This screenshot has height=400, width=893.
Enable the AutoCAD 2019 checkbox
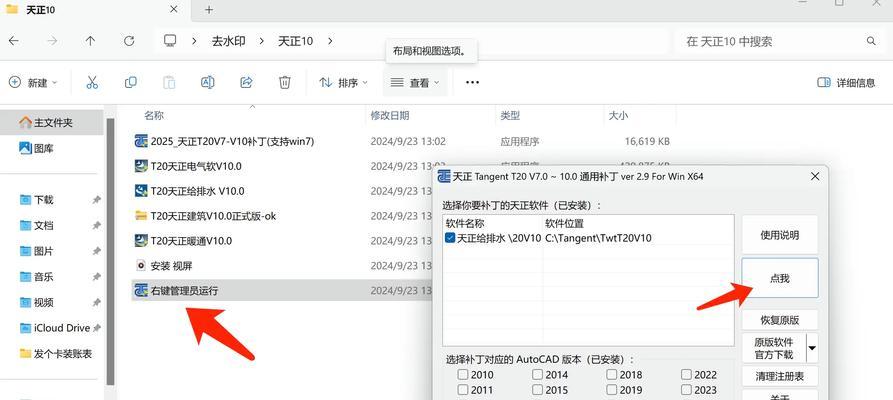(x=612, y=390)
